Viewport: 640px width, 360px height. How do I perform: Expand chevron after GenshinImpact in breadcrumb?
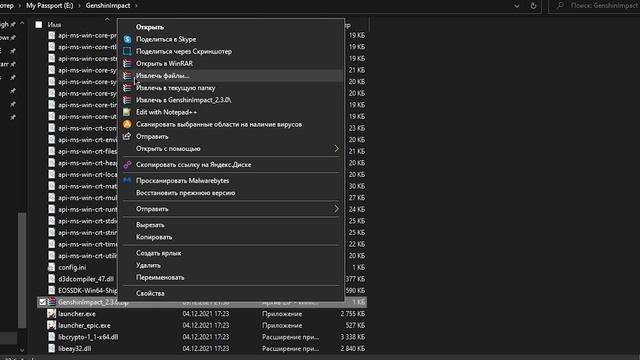tap(136, 6)
